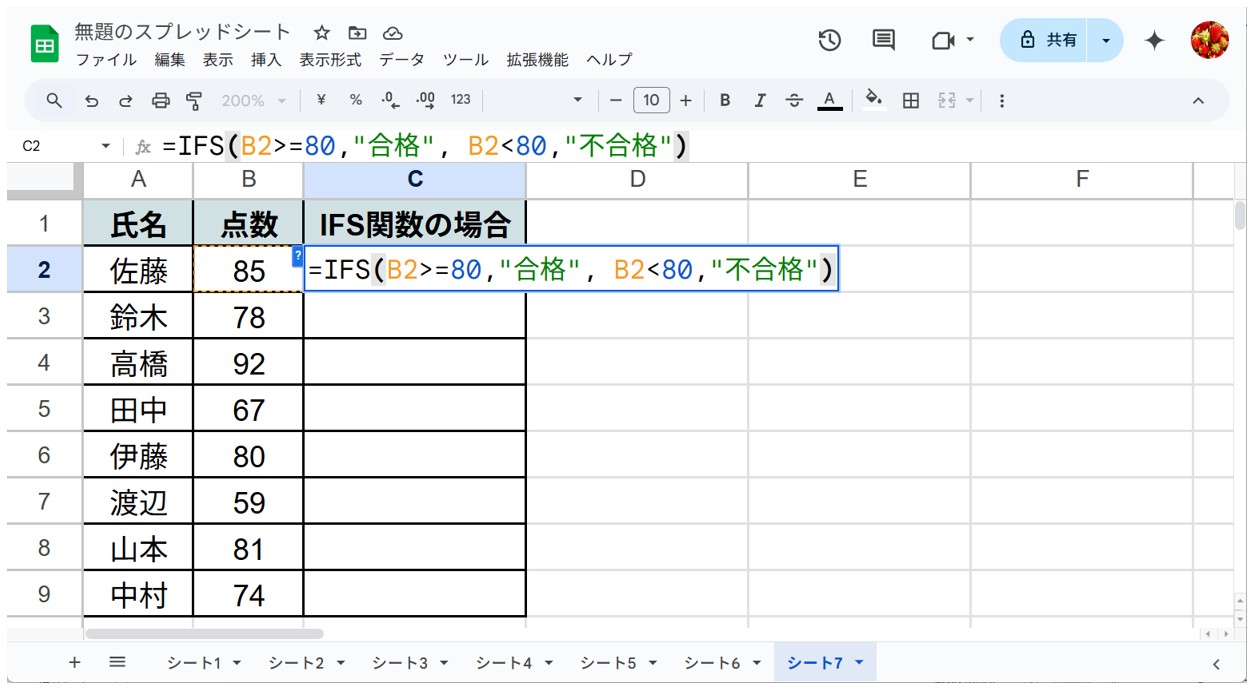
Task: Open version history clock icon
Action: [829, 40]
